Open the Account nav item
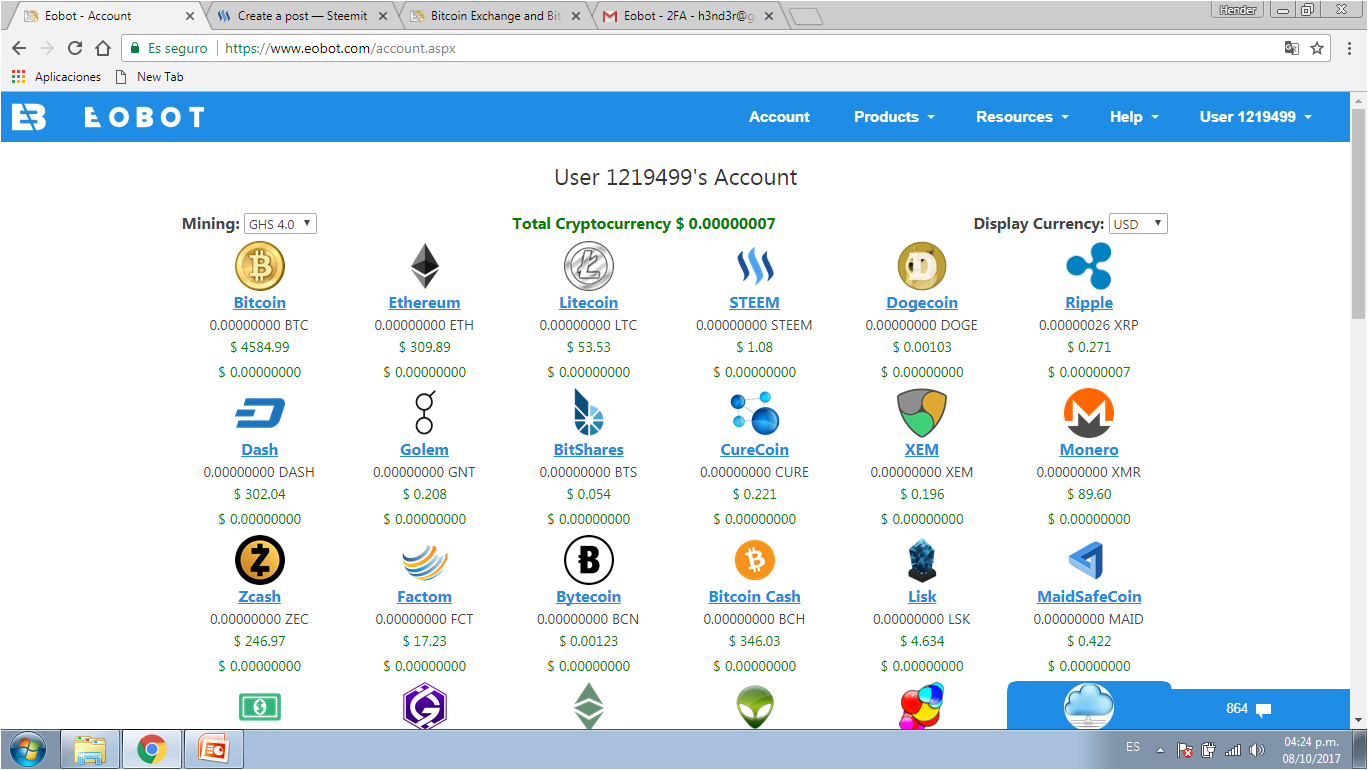Screen dimensions: 1368x770 click(779, 117)
